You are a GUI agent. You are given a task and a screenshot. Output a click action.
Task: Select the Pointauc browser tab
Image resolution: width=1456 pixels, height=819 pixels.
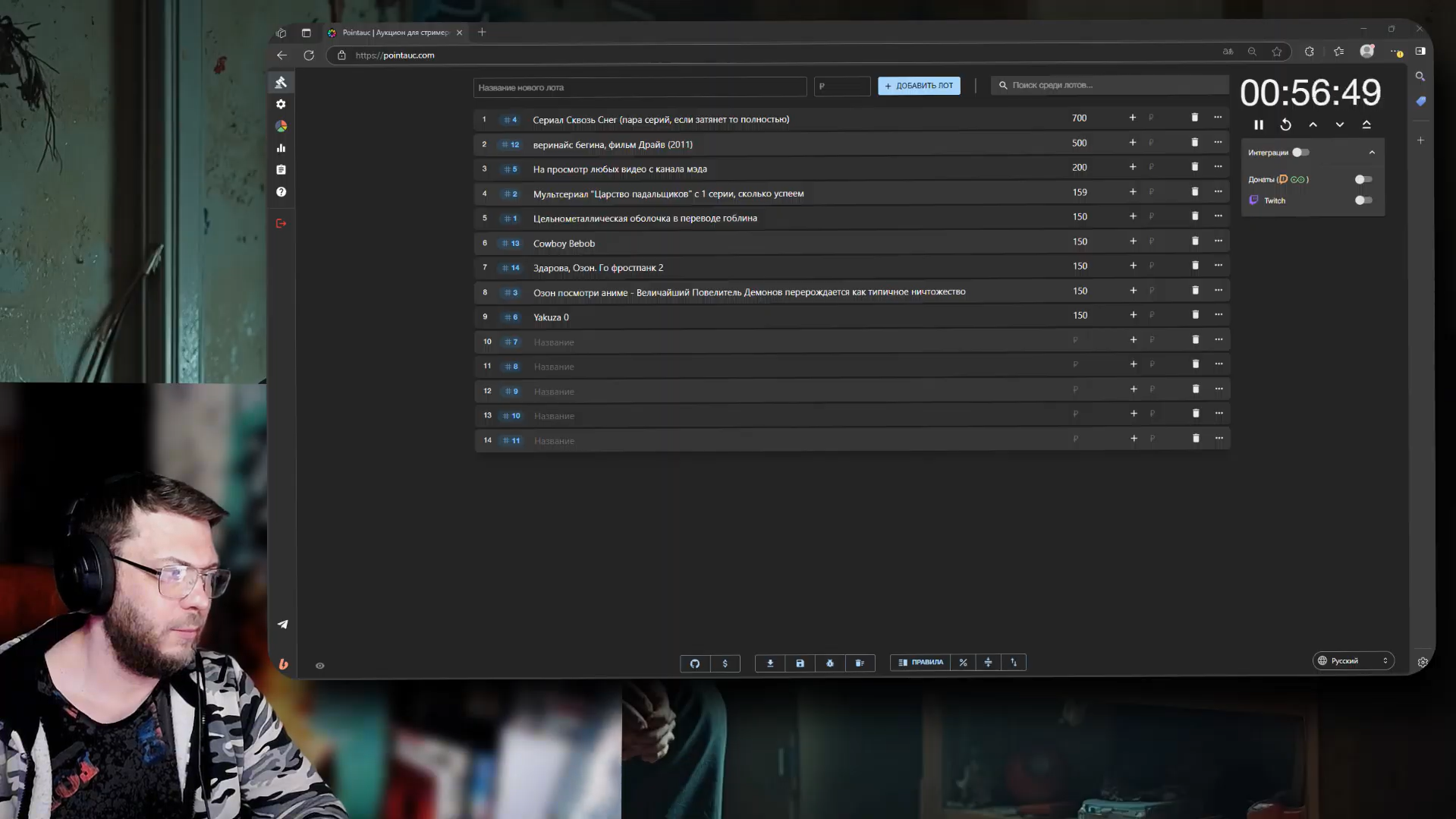(395, 33)
